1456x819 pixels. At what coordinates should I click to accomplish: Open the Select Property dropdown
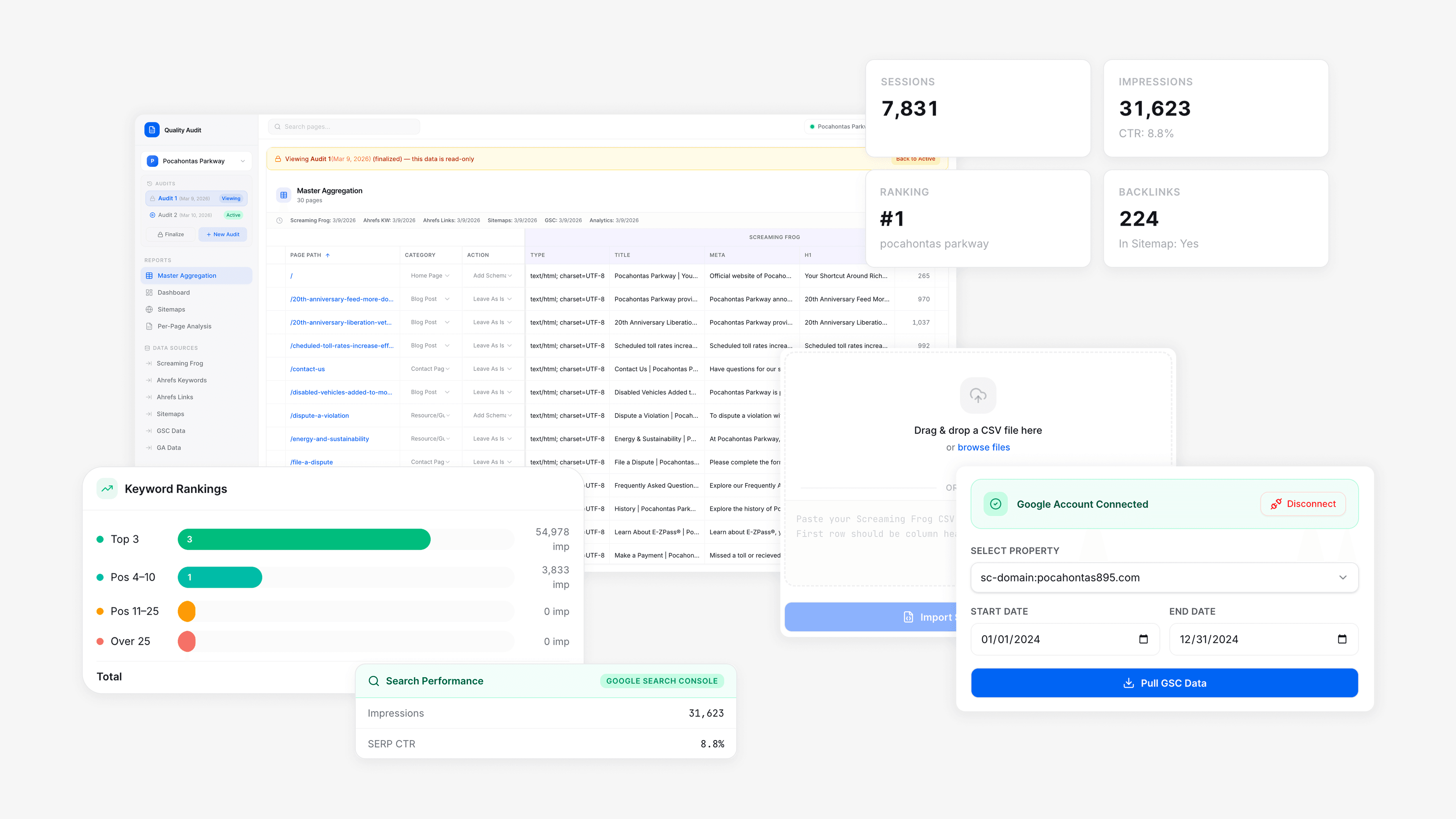pyautogui.click(x=1164, y=577)
